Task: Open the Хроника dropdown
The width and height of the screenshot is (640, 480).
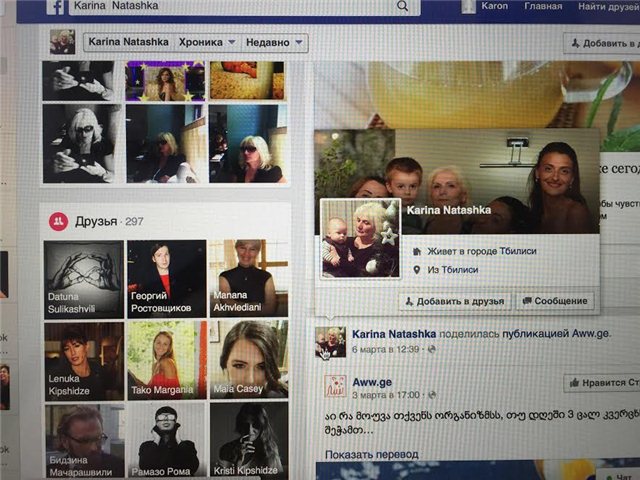Action: 205,43
